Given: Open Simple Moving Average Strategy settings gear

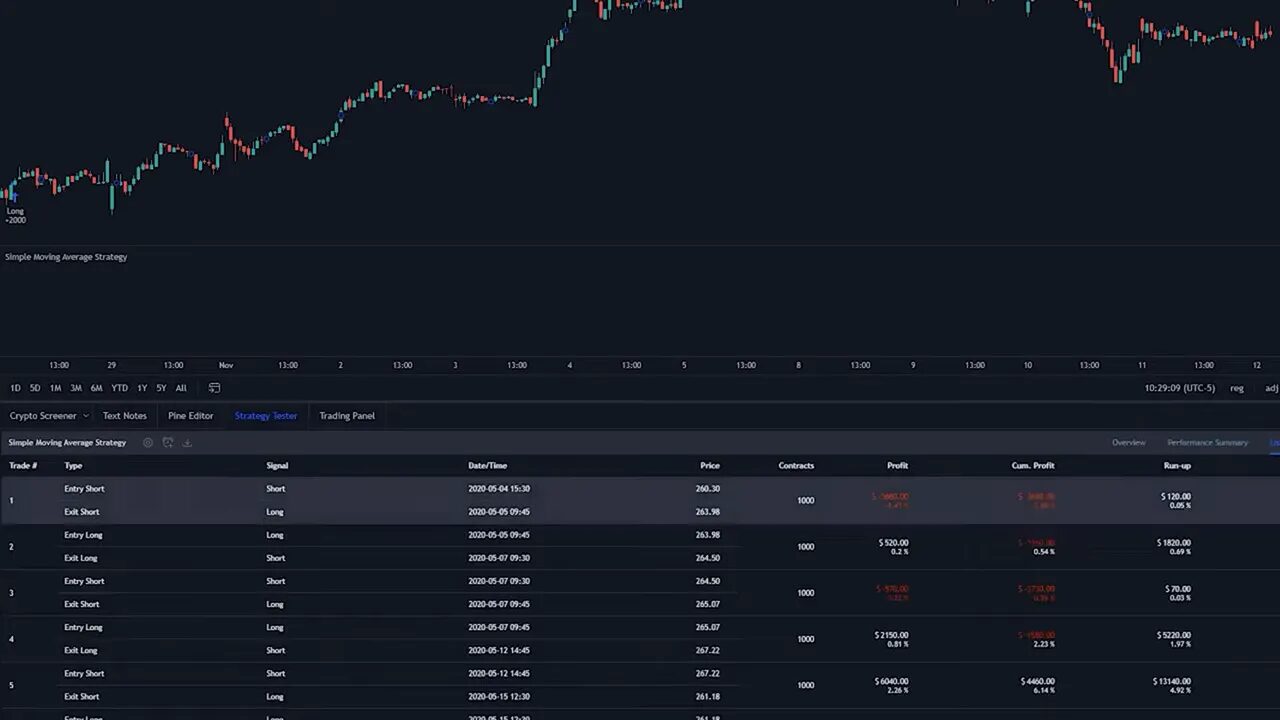Looking at the screenshot, I should (148, 442).
